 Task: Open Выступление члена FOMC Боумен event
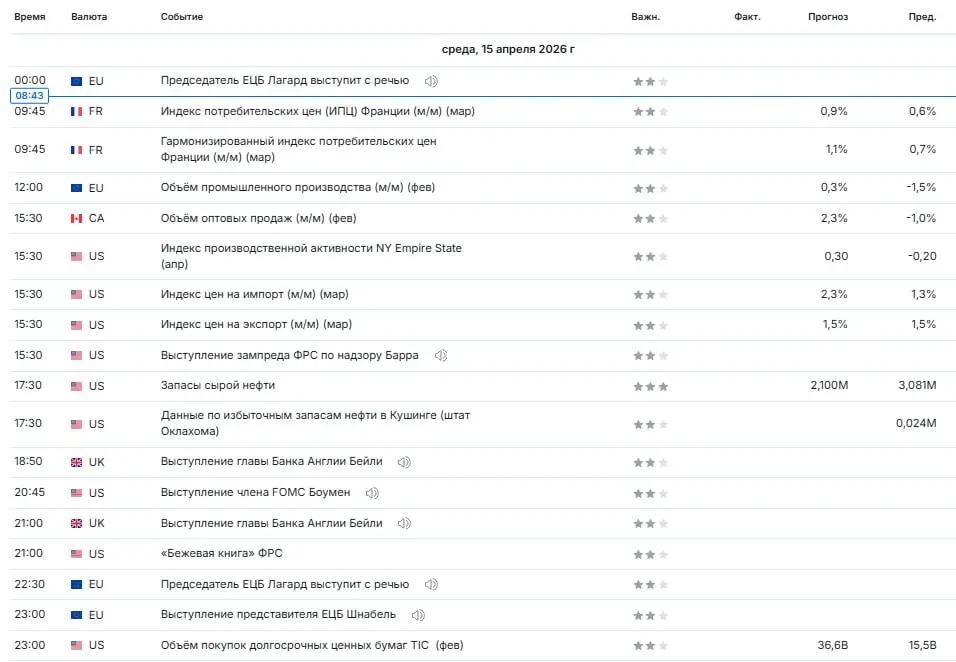click(x=255, y=492)
